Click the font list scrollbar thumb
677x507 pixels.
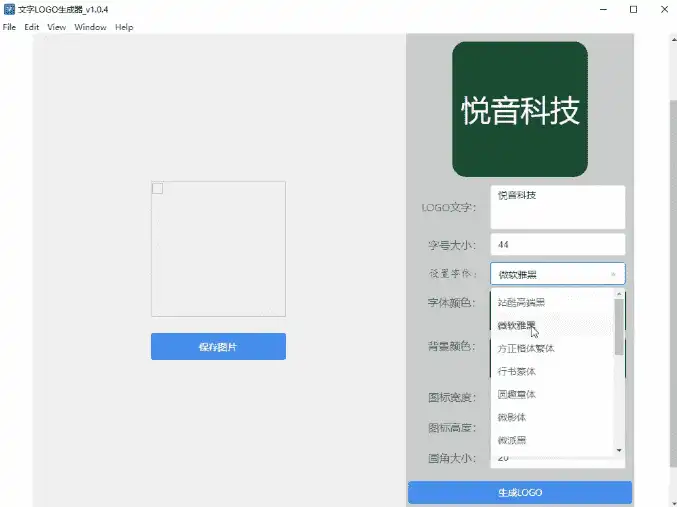click(x=619, y=327)
